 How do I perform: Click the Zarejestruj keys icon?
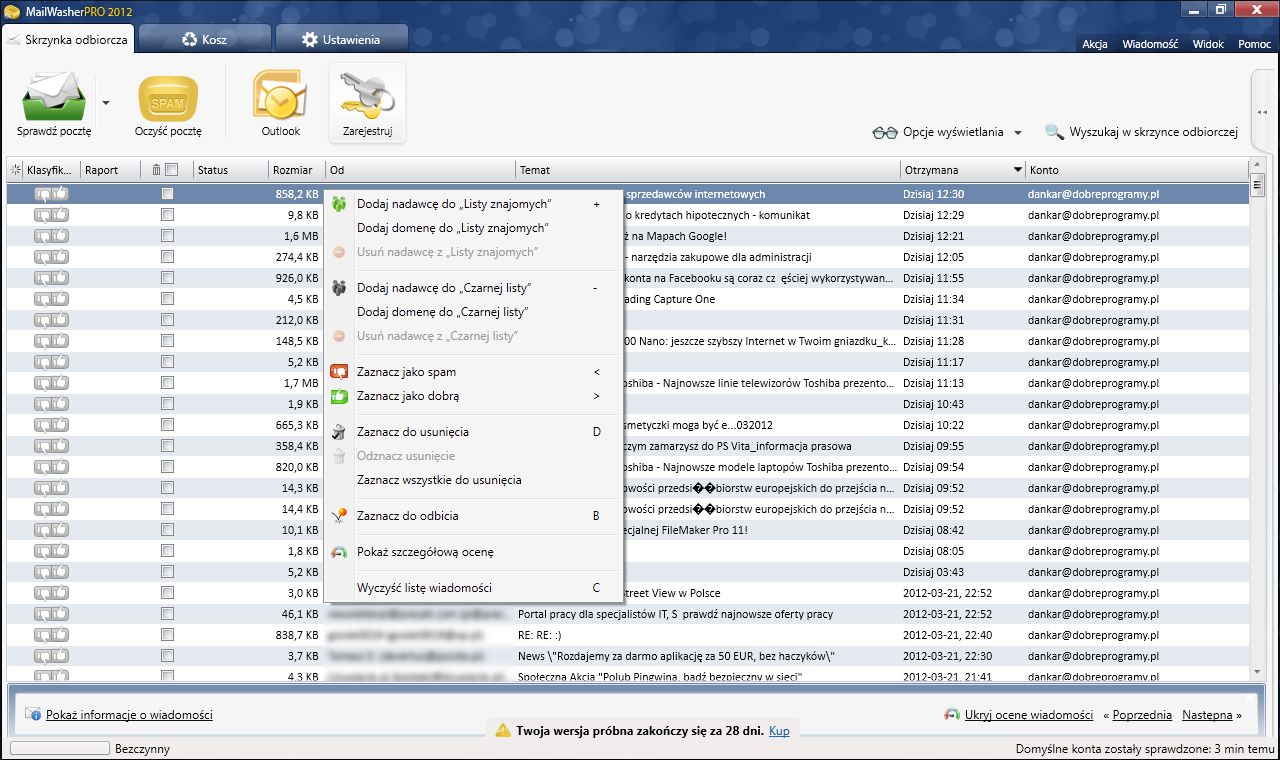coord(367,96)
